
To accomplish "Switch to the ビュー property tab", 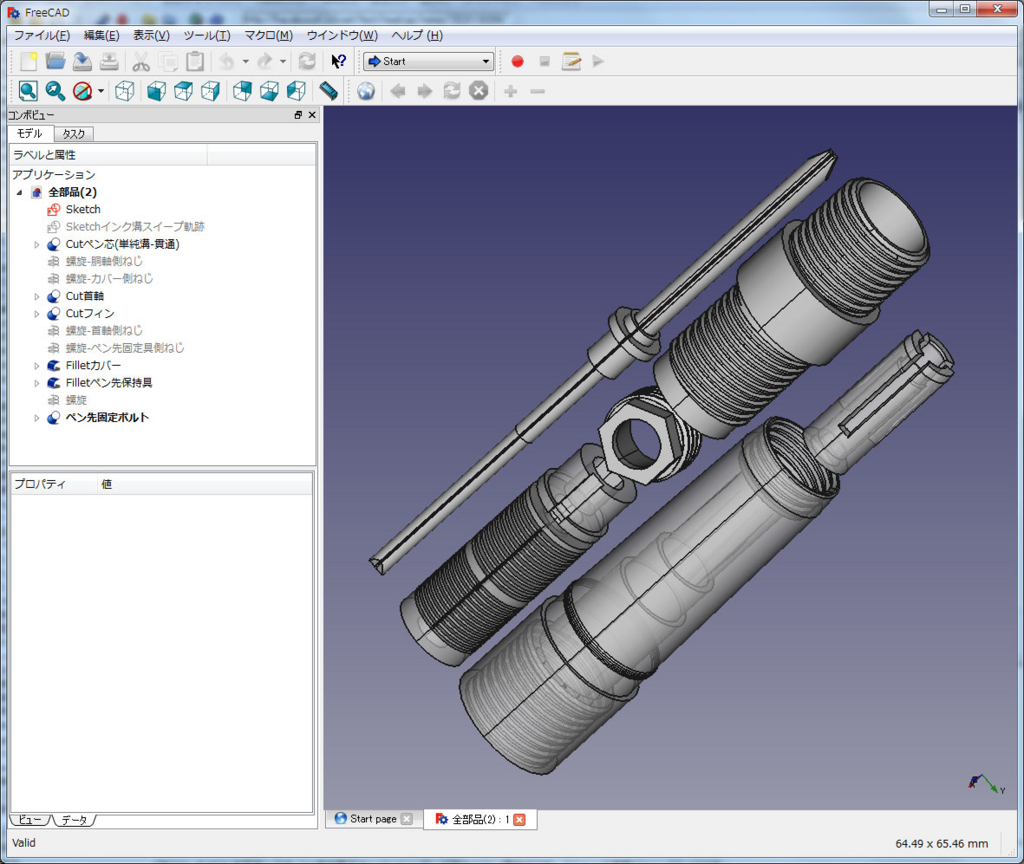I will coord(29,820).
